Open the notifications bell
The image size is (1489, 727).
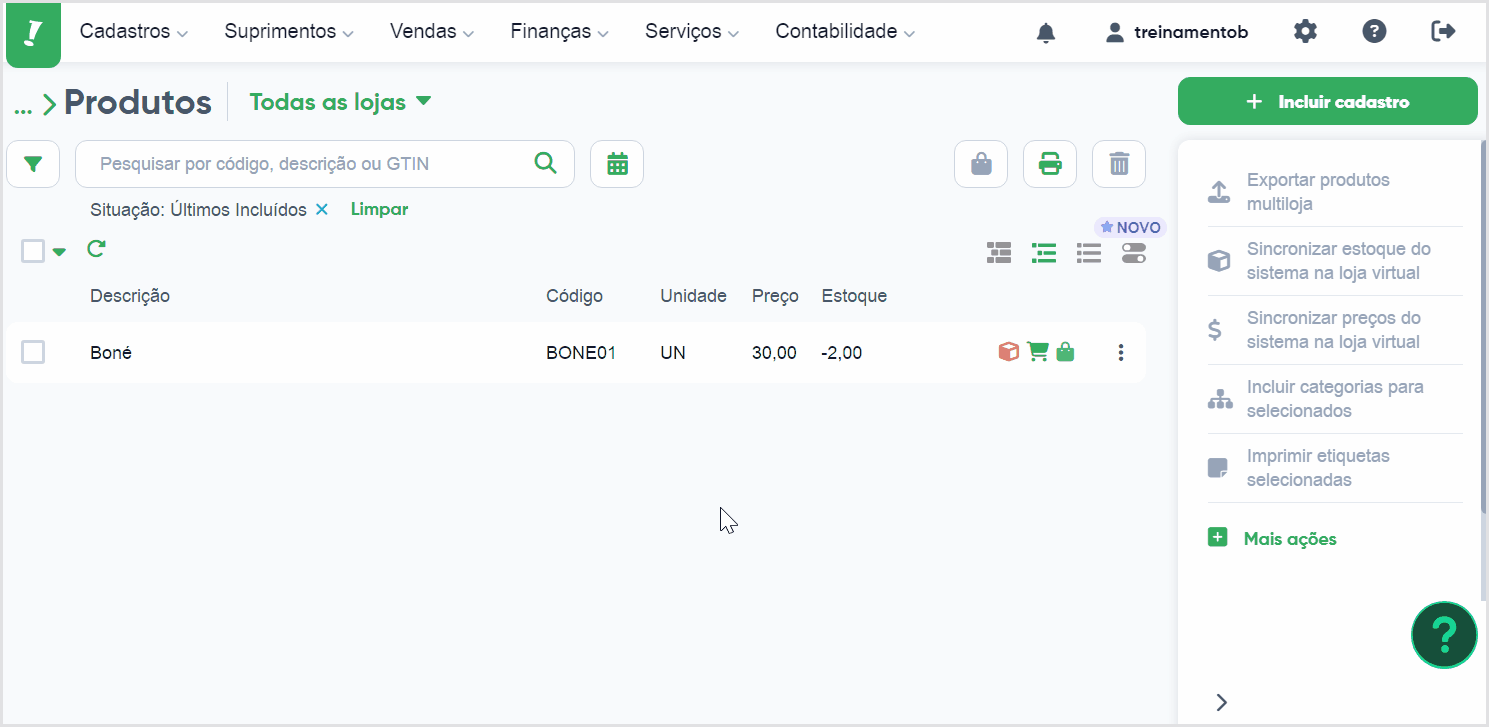click(1046, 33)
